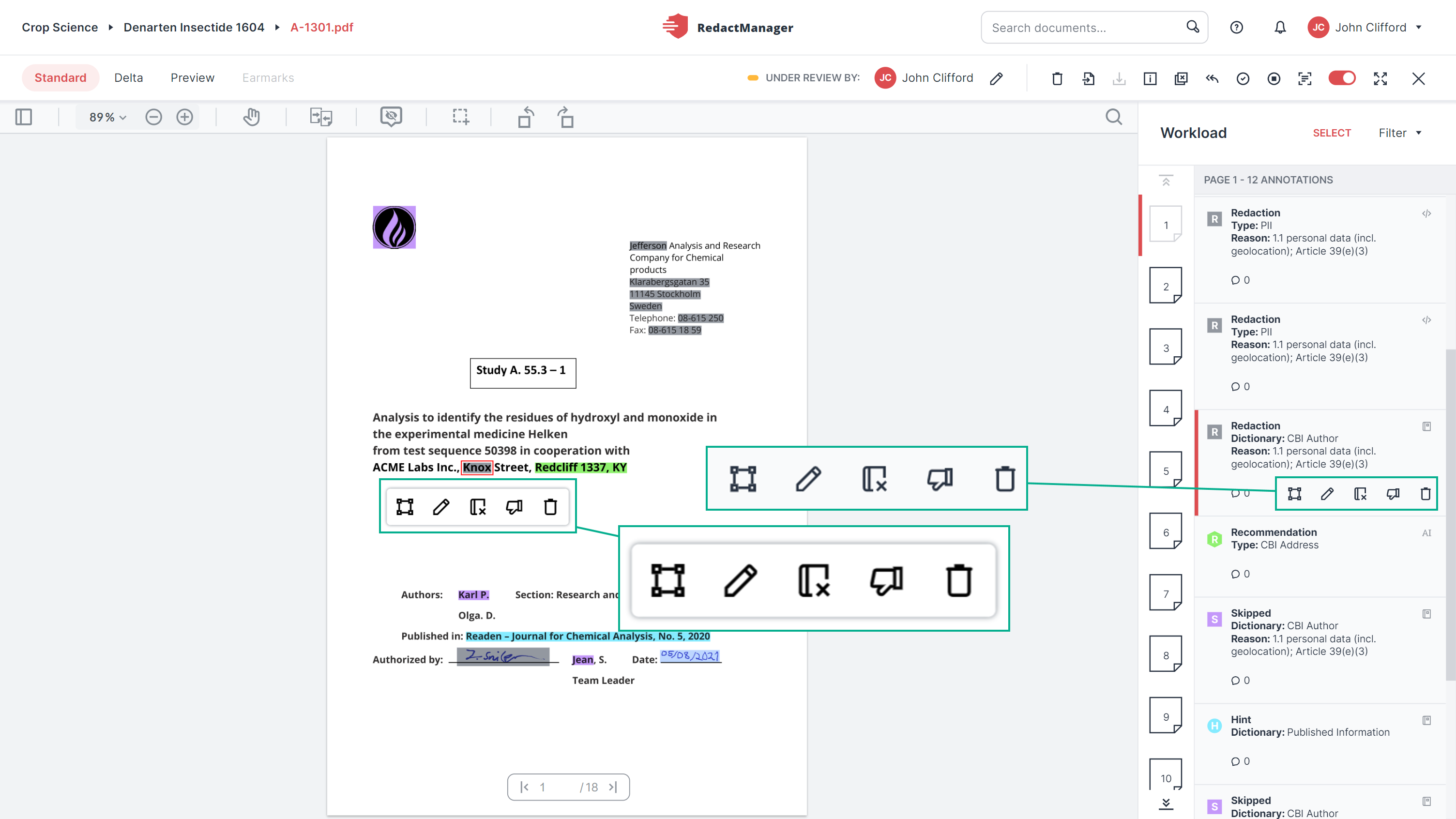Rotate page counterclockwise
The height and width of the screenshot is (819, 1456).
coord(526,117)
